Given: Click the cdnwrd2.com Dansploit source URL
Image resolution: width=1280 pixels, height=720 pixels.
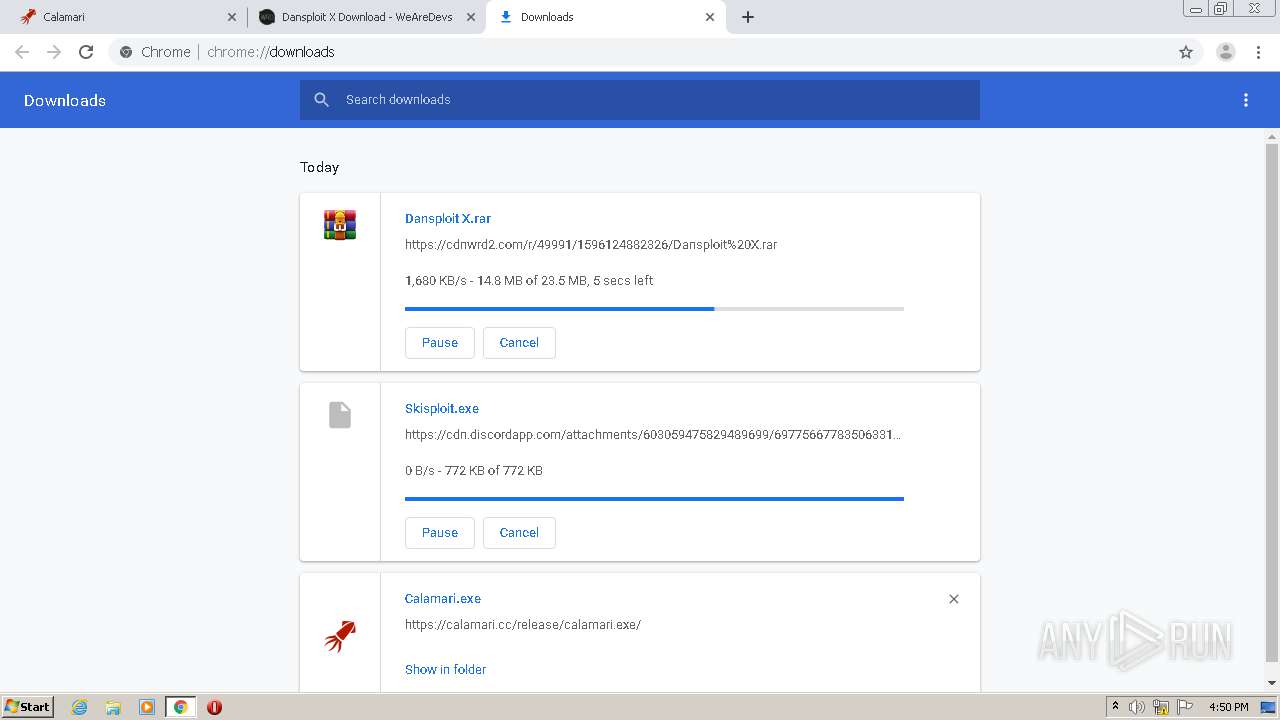Looking at the screenshot, I should pos(591,244).
